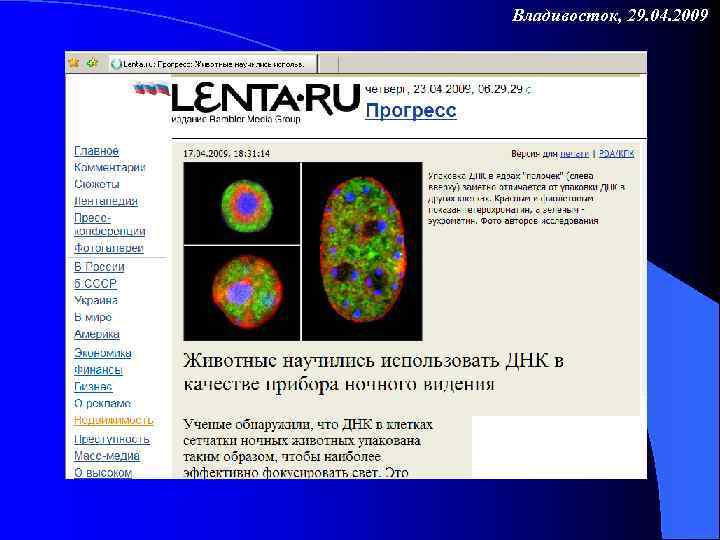The image size is (720, 540).
Task: Open the empty new tab button
Action: 328,64
